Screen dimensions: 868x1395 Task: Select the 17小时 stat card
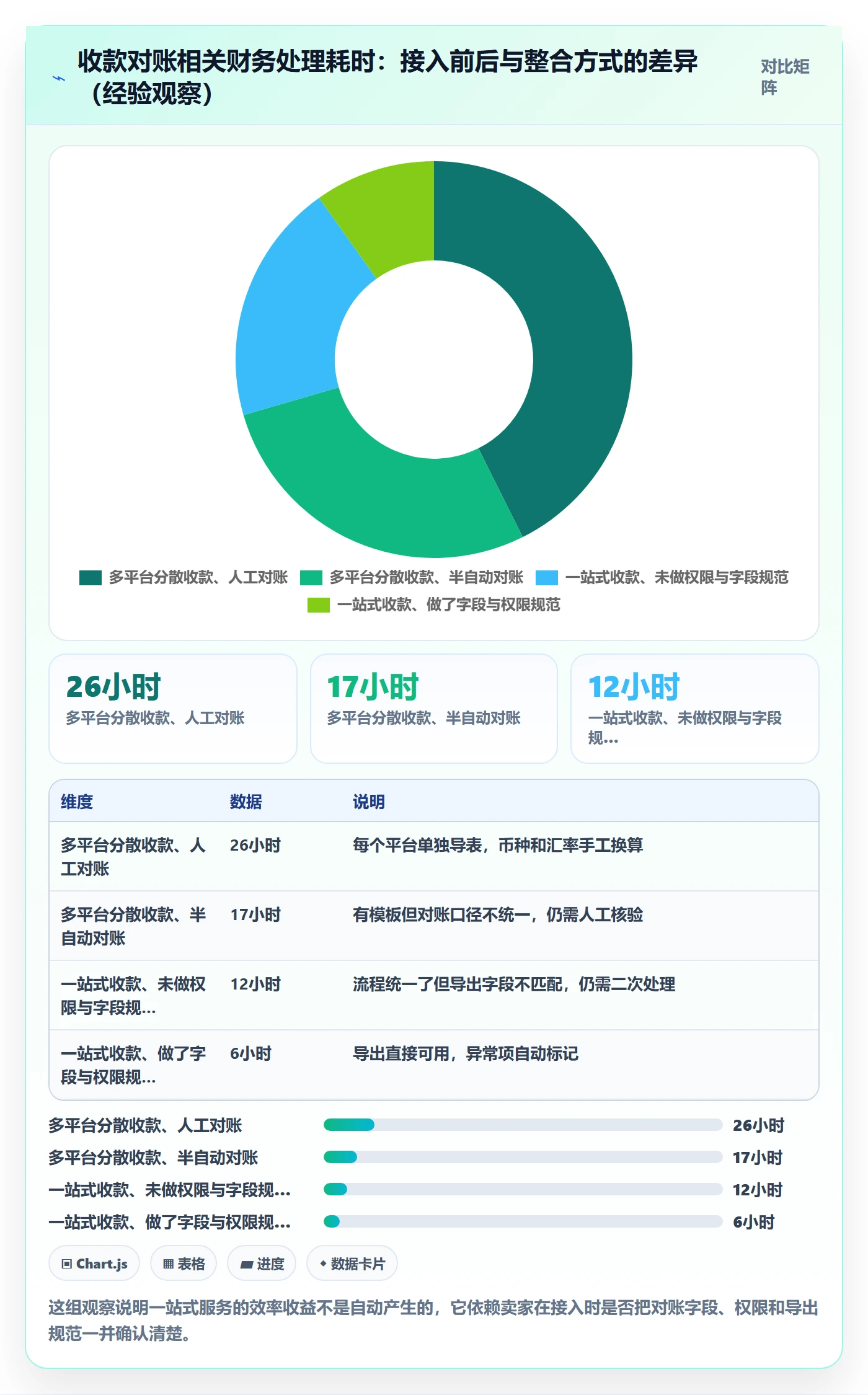click(434, 709)
